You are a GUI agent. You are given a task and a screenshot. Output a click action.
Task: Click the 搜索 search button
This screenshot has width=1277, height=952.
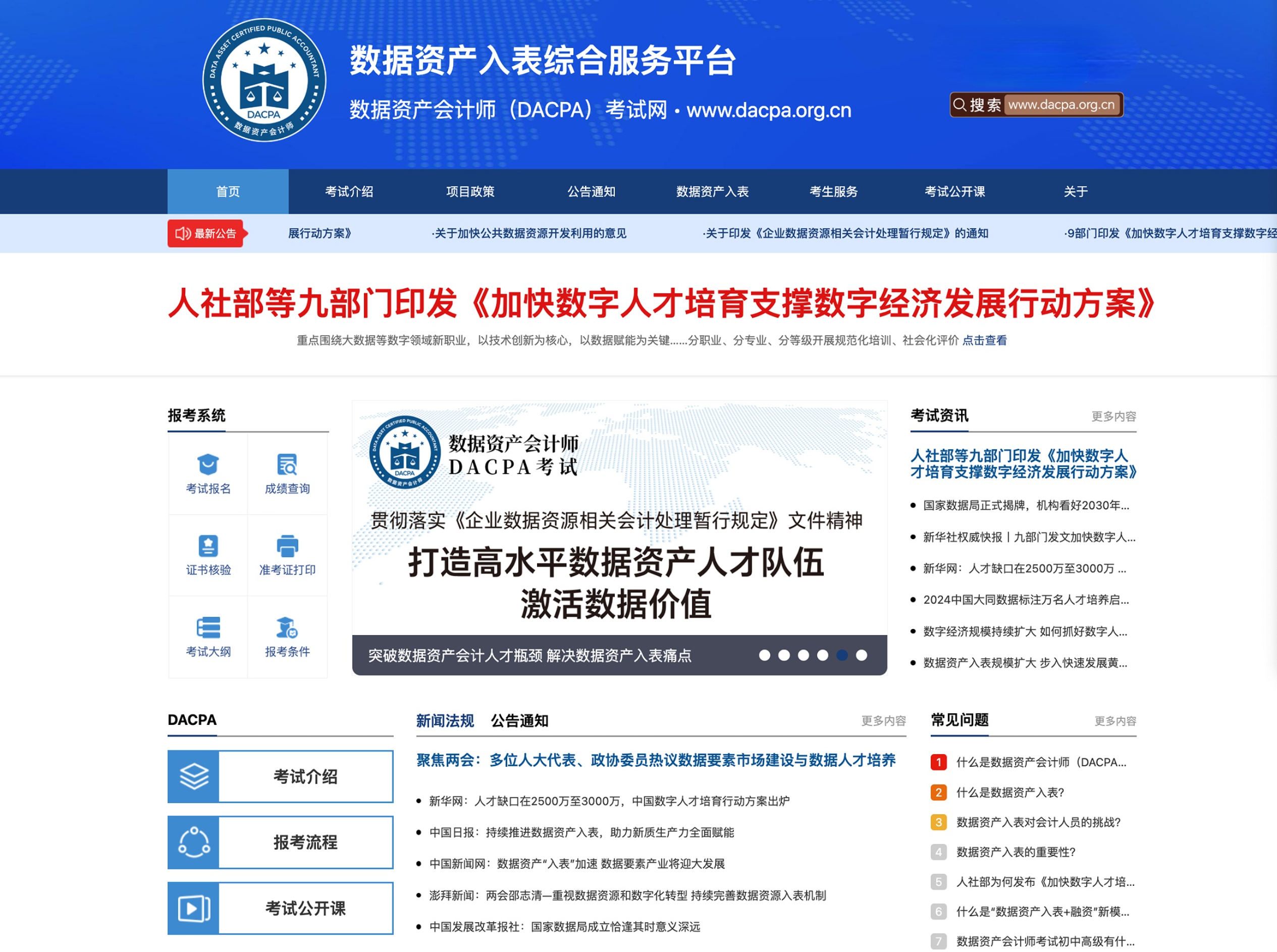click(978, 104)
